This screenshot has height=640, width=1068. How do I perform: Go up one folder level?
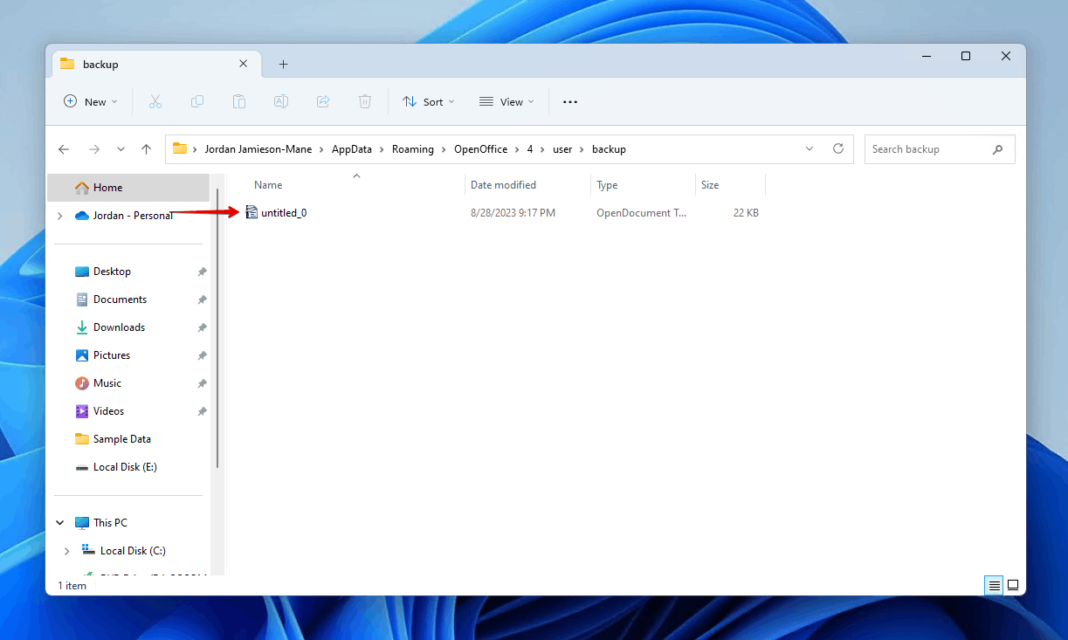[145, 148]
